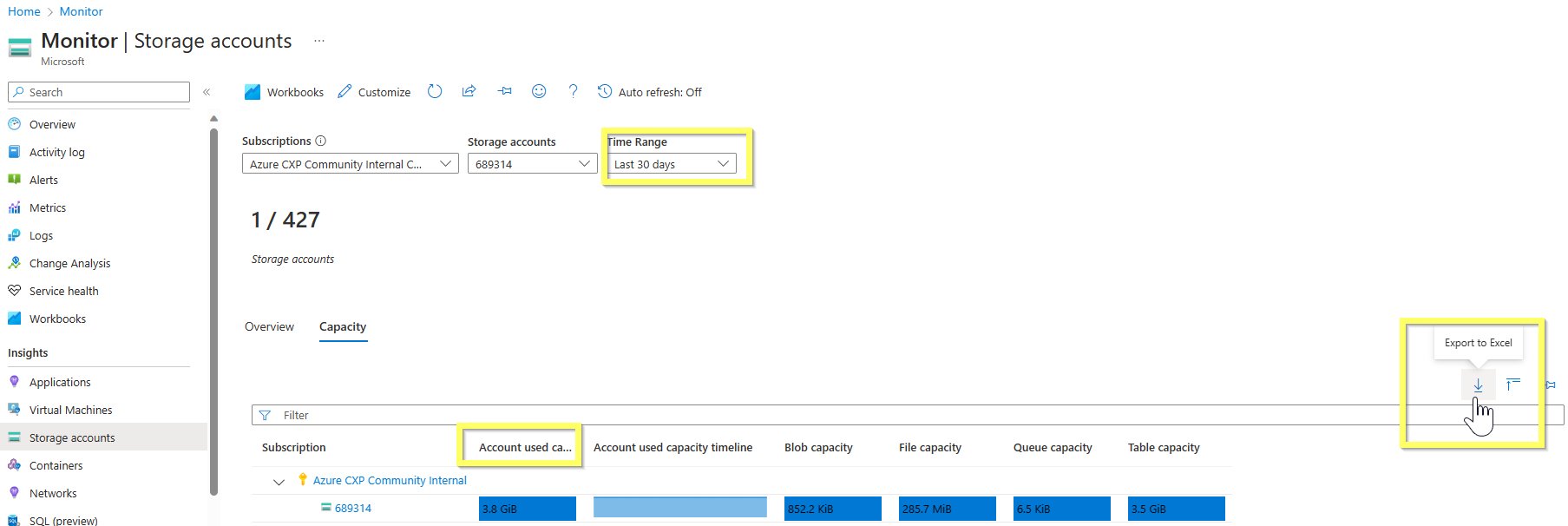Open the ellipsis menu beside page title
This screenshot has height=526, width=1568.
(319, 41)
